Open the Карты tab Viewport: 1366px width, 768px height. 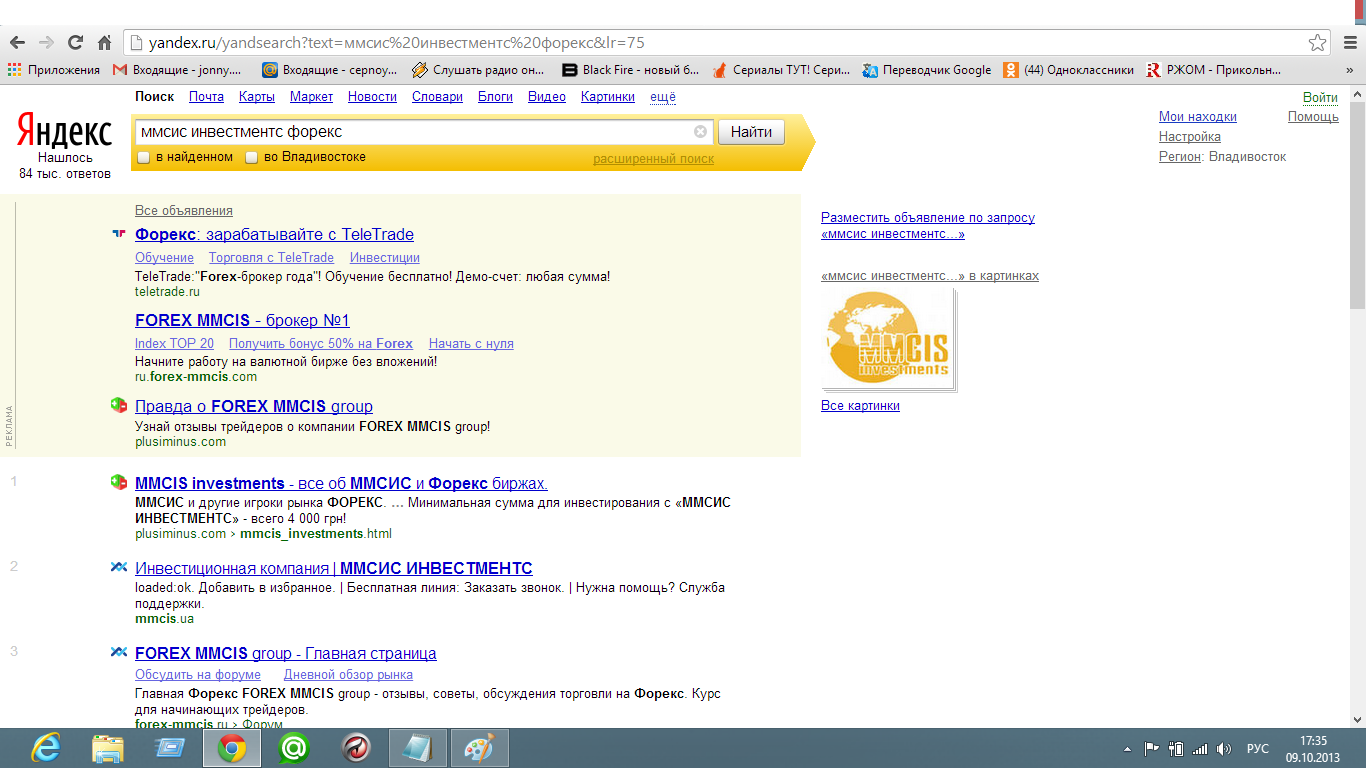click(257, 97)
